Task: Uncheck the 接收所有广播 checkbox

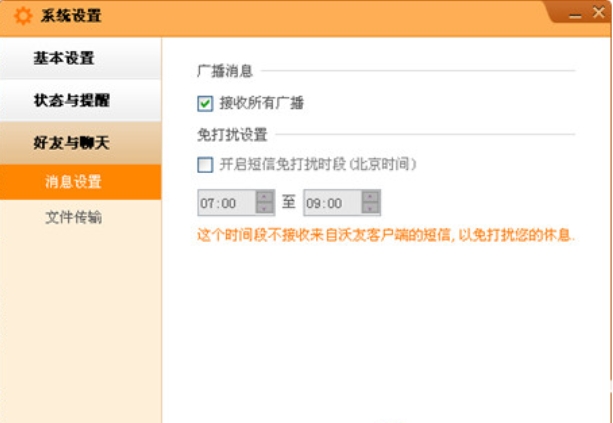Action: tap(205, 104)
